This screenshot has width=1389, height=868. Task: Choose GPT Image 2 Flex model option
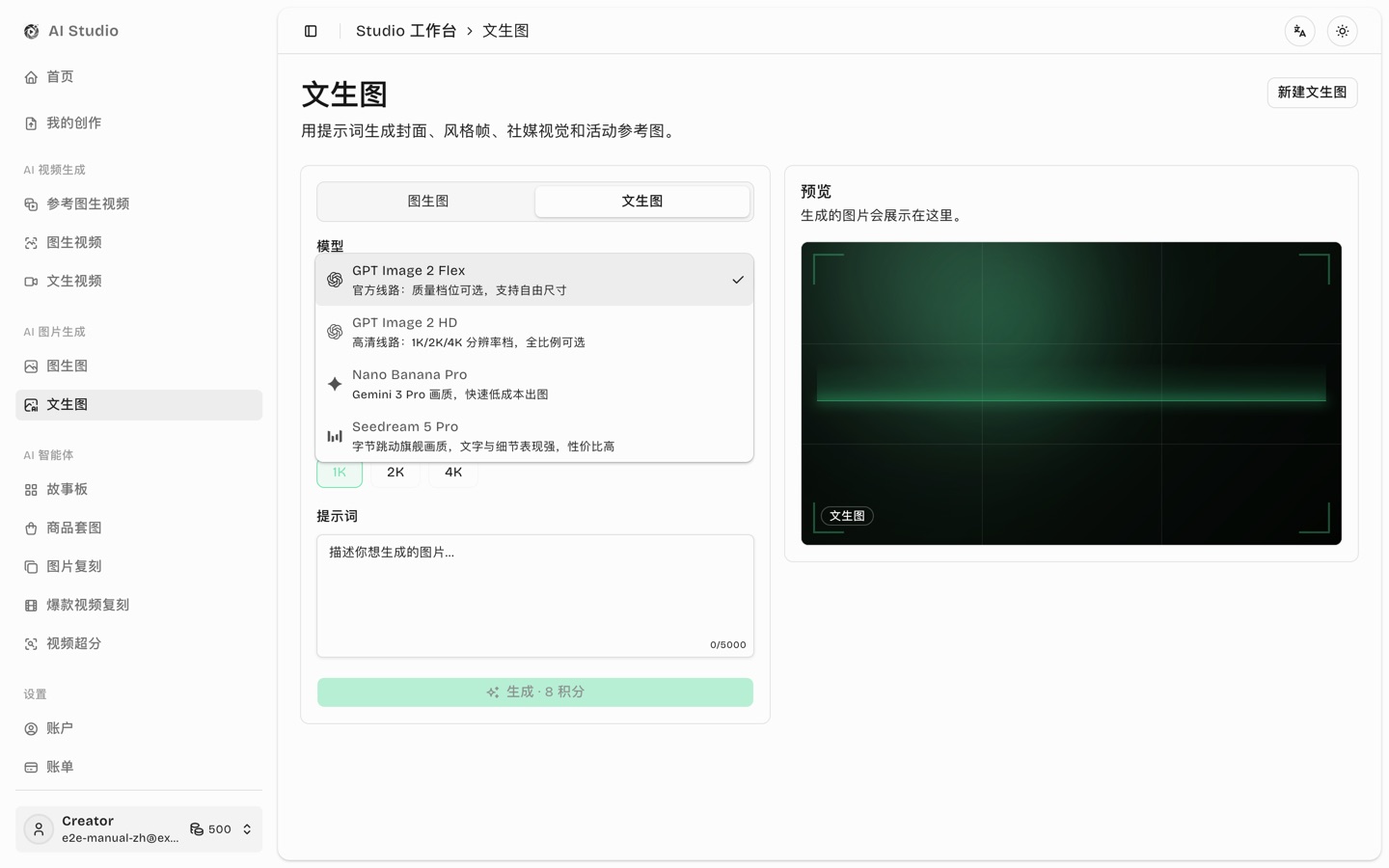[534, 280]
